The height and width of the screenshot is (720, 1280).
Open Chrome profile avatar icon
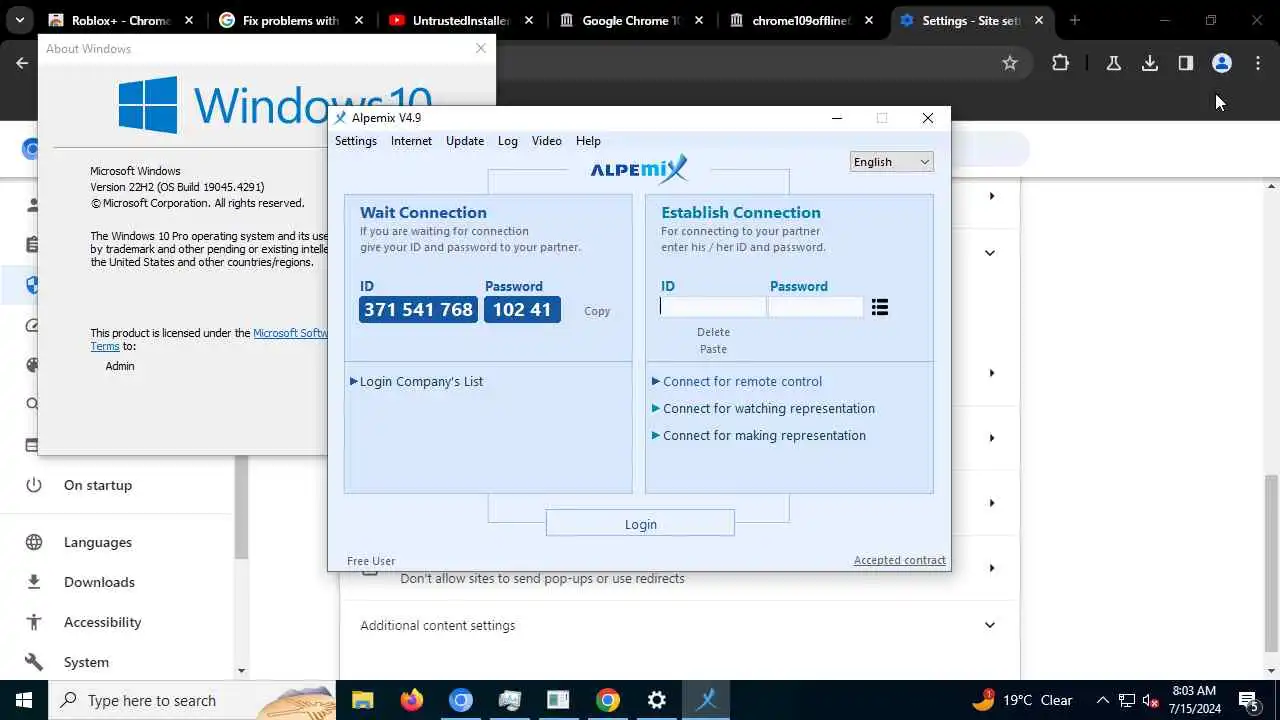pyautogui.click(x=1222, y=63)
